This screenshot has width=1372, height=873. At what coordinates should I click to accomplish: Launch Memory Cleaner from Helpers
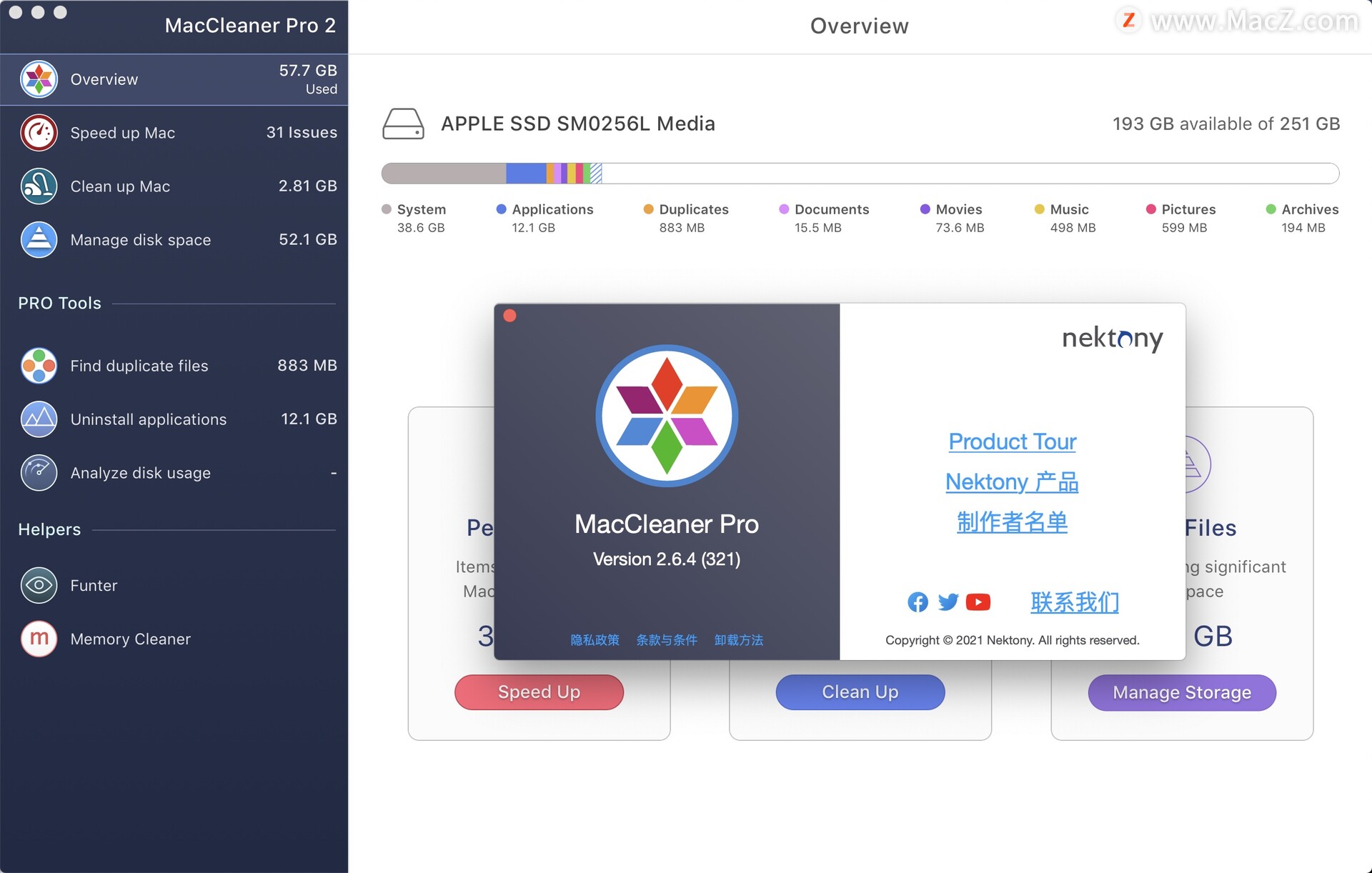39,639
